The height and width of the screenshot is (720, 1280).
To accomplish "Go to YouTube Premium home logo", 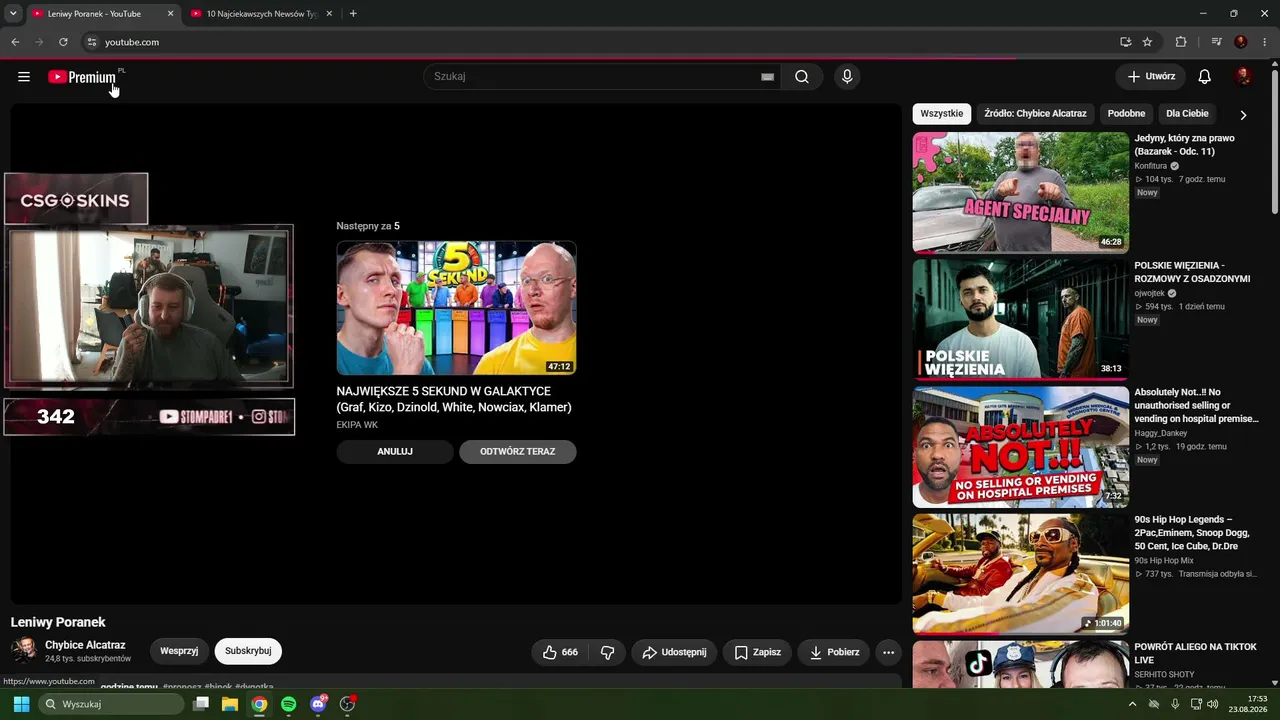I will point(84,77).
